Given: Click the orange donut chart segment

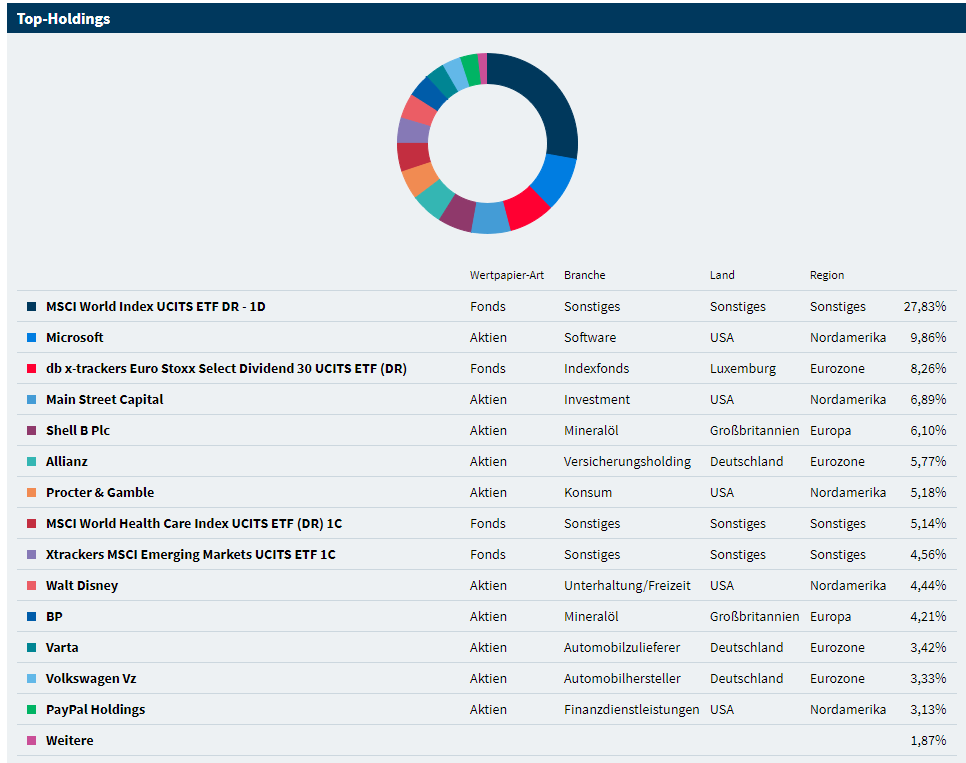Looking at the screenshot, I should 420,178.
